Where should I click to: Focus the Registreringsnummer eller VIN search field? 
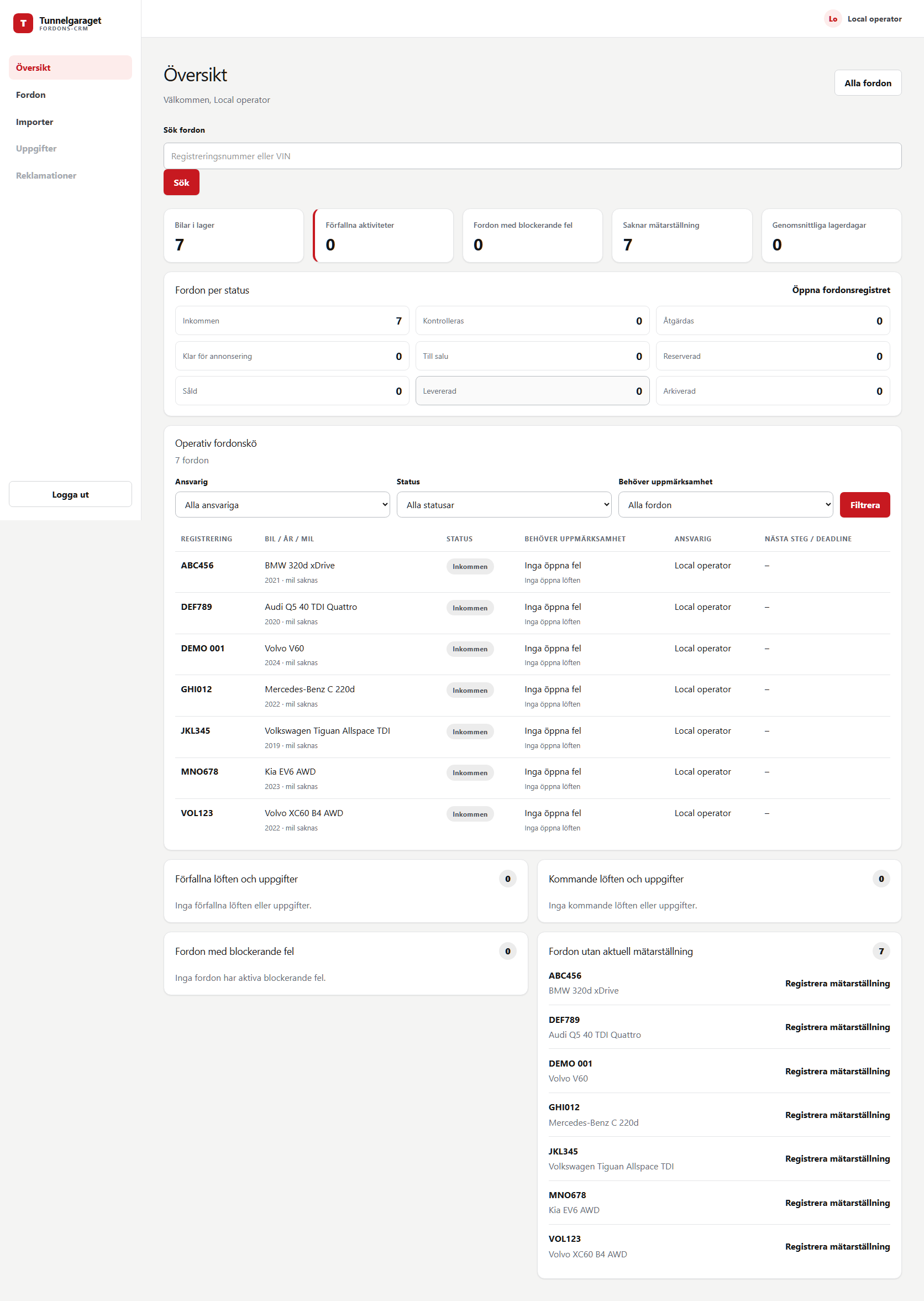coord(532,156)
